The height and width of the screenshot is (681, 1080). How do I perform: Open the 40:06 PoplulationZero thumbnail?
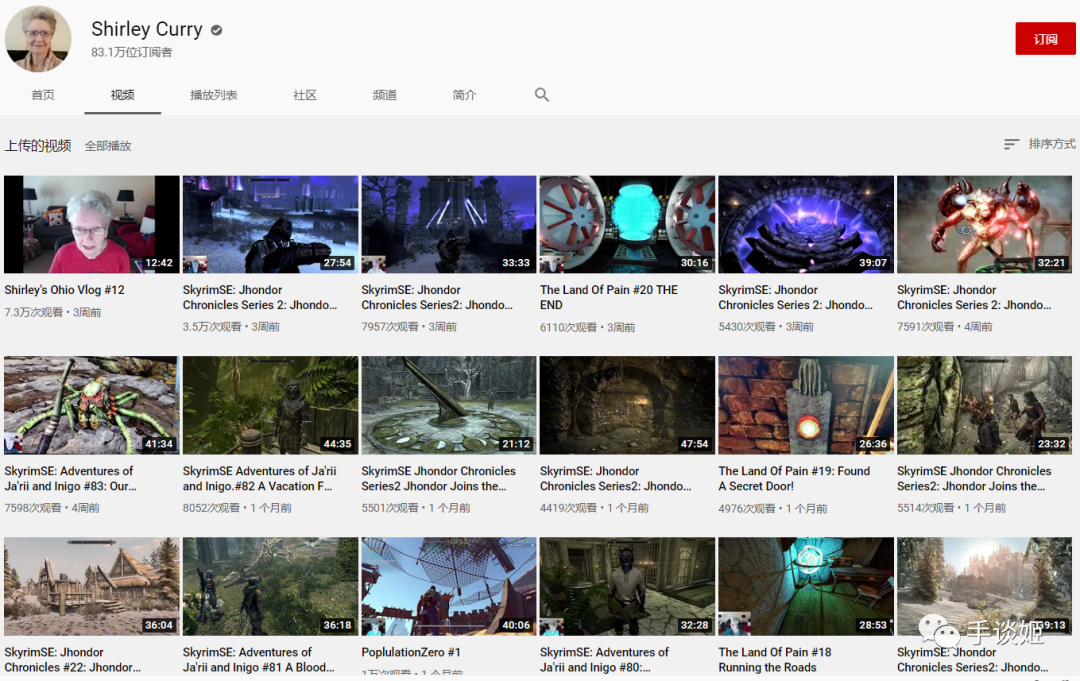(448, 586)
